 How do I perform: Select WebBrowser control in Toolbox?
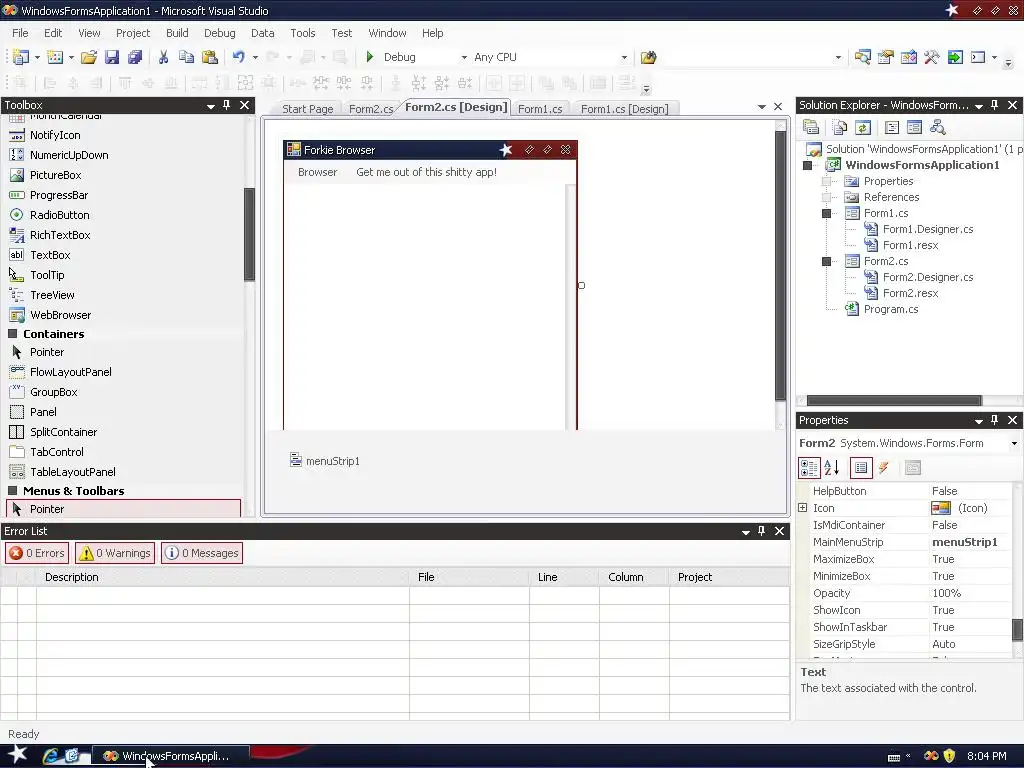click(x=60, y=315)
